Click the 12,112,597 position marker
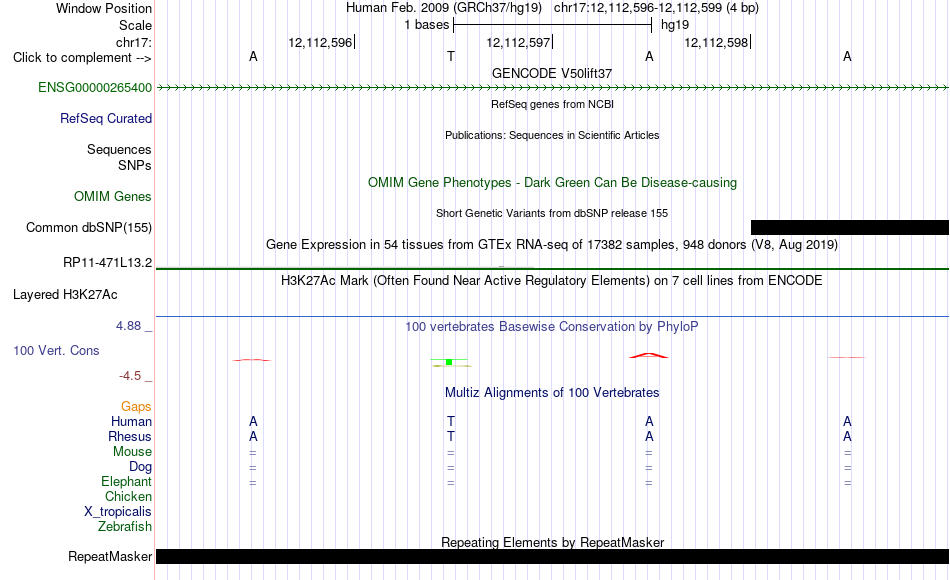950x580 pixels. 518,42
